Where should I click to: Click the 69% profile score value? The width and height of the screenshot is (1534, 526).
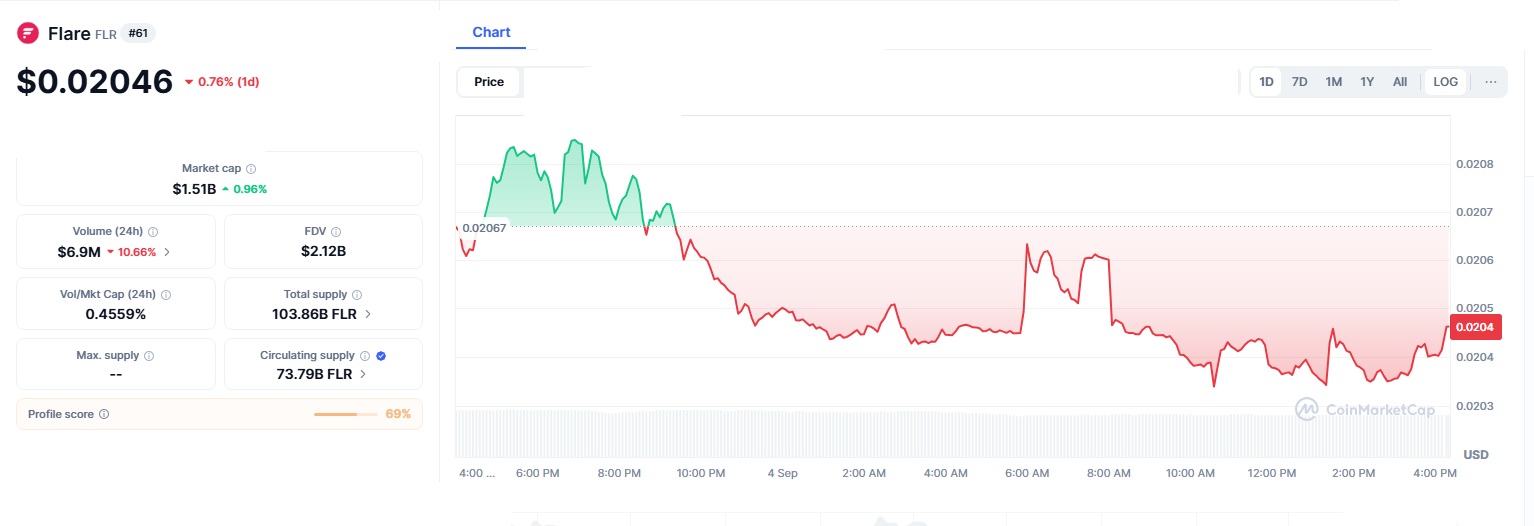pyautogui.click(x=398, y=414)
